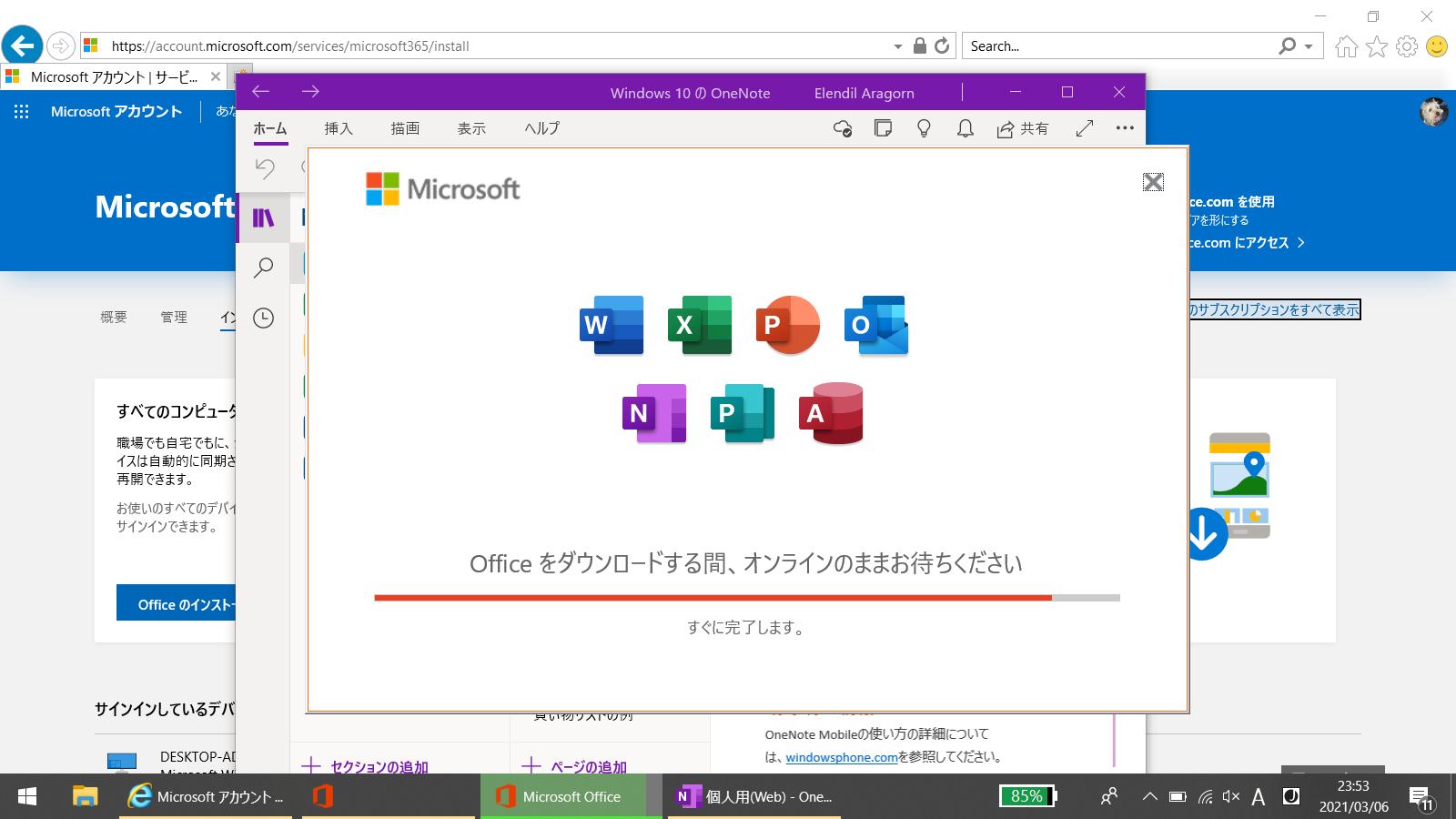Close the Microsoft アカウント browser tab
1456x819 pixels.
pos(216,76)
